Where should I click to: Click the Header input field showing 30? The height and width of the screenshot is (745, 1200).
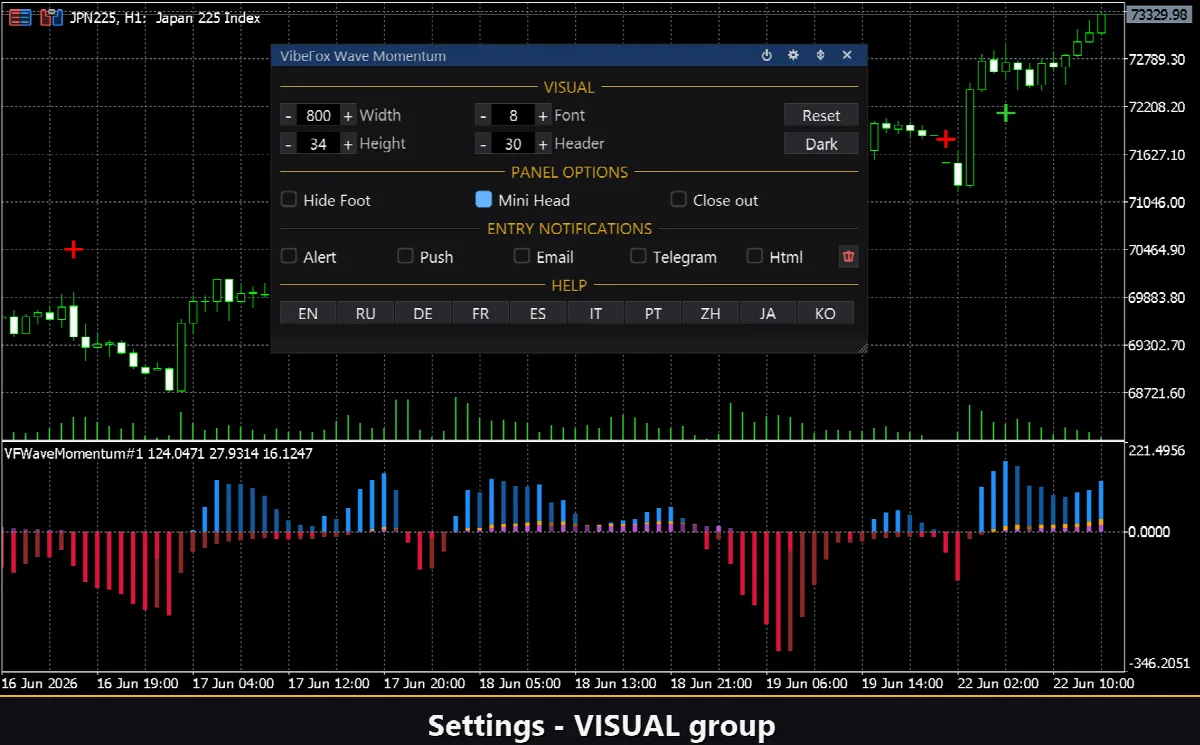513,144
